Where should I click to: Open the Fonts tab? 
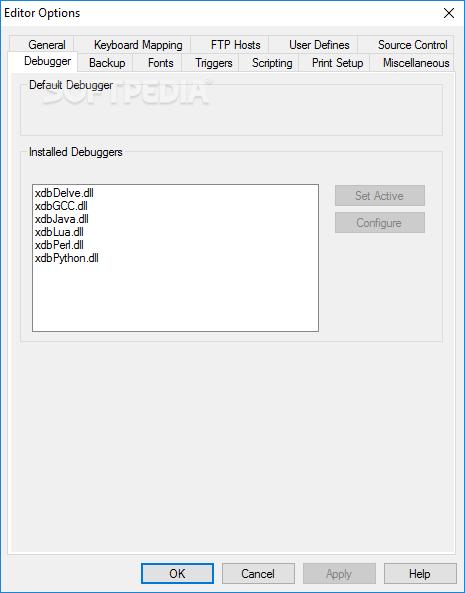[157, 63]
